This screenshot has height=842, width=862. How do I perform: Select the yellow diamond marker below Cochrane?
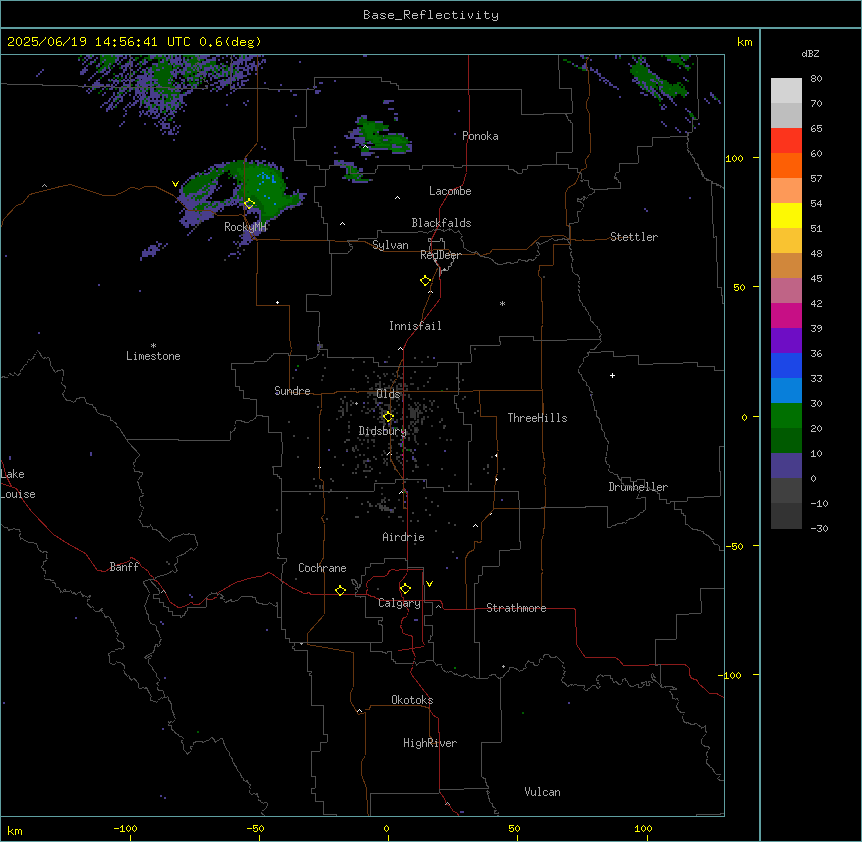click(x=340, y=590)
